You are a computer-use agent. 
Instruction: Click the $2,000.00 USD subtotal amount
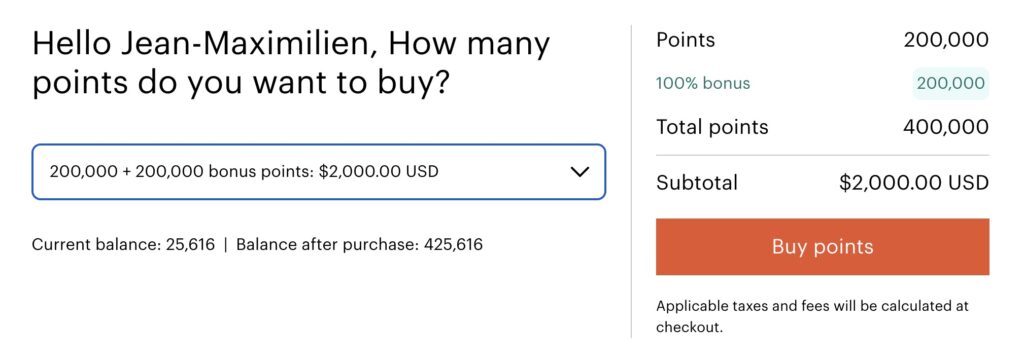pyautogui.click(x=914, y=182)
